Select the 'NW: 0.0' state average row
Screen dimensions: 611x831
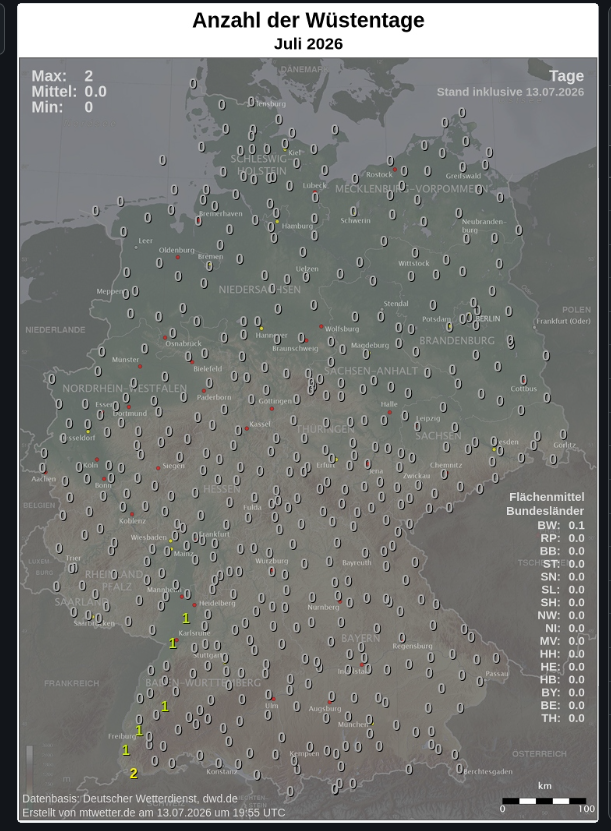(x=561, y=615)
